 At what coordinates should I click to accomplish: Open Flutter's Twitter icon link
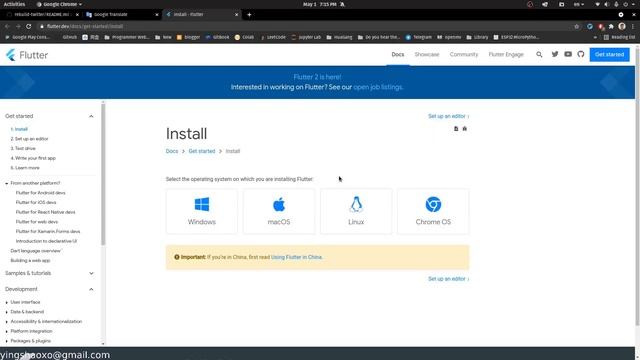click(555, 54)
